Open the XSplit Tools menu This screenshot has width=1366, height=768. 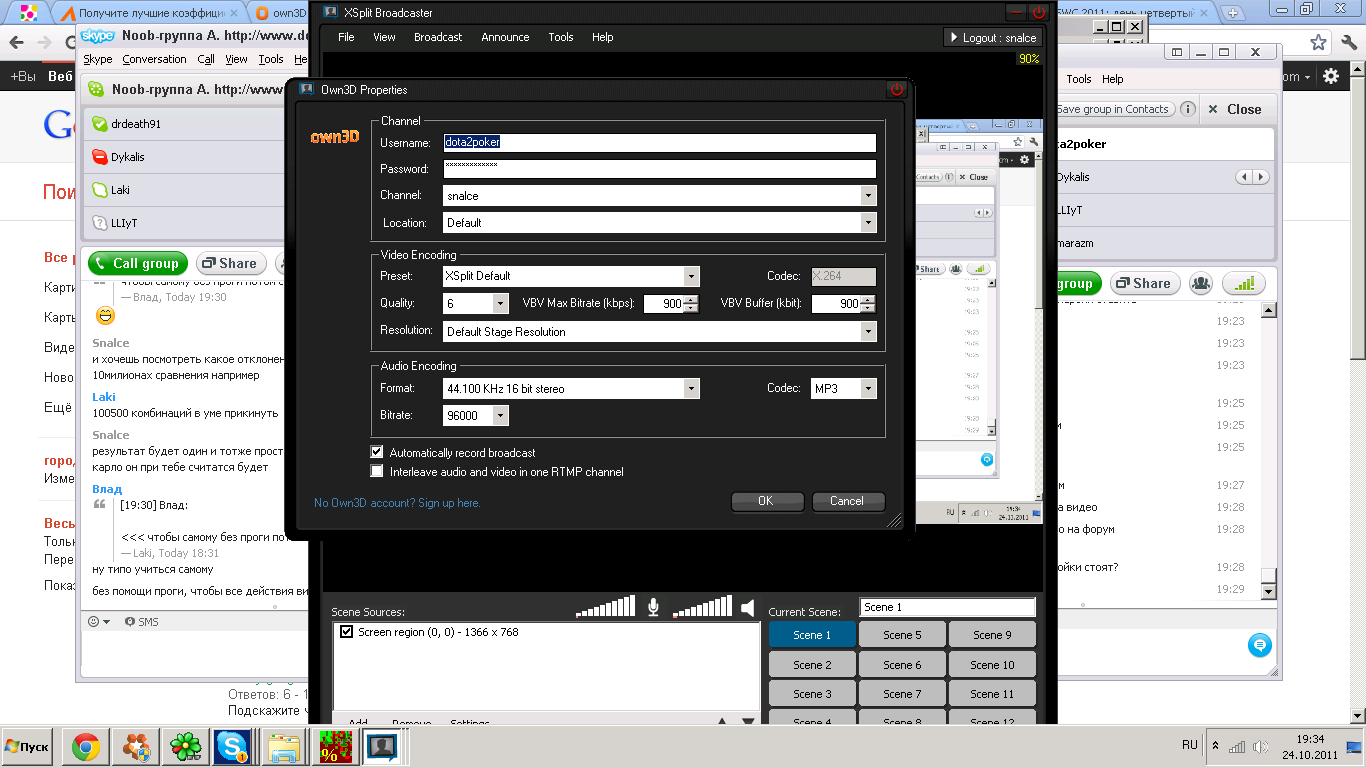[561, 37]
